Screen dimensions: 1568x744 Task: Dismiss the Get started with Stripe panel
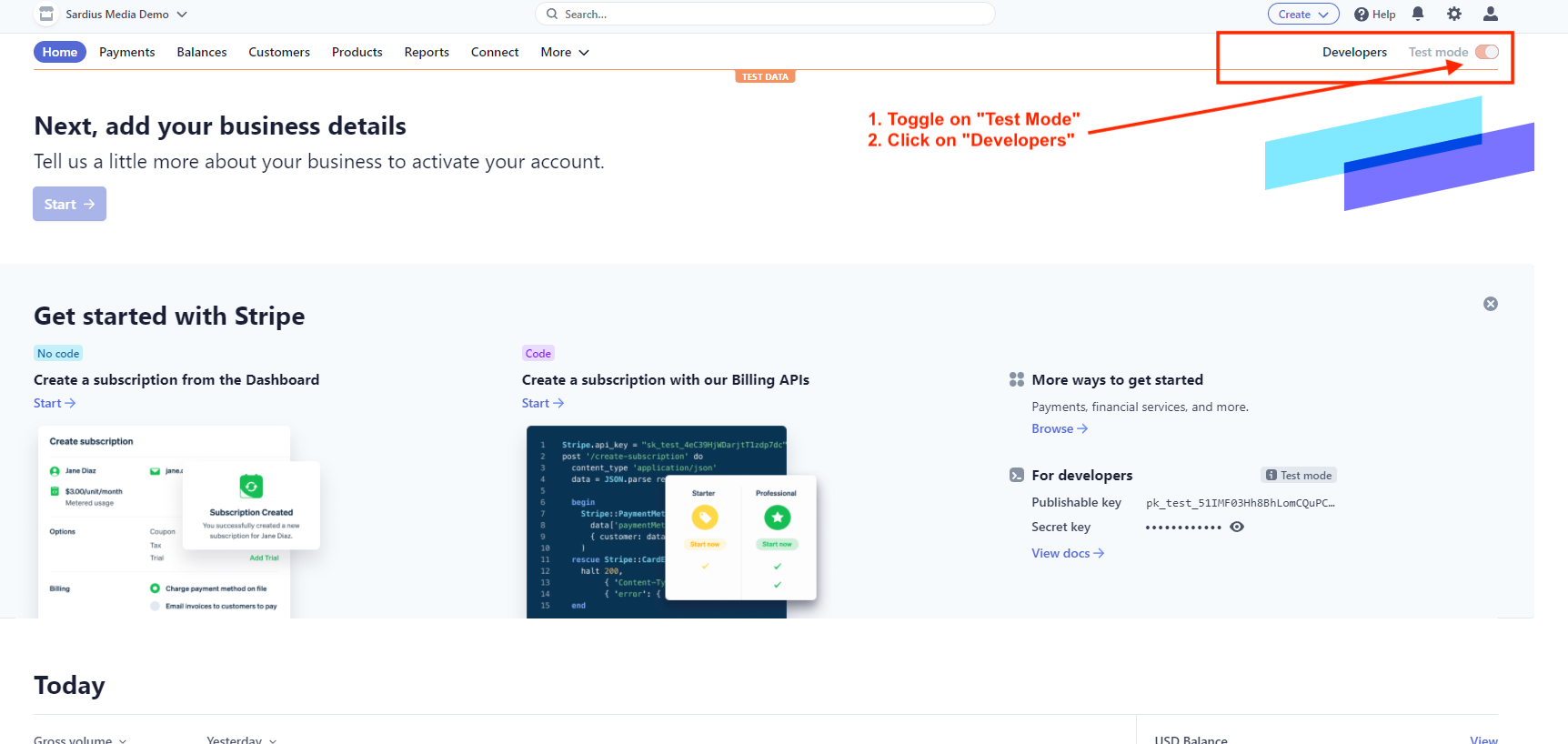(1491, 304)
